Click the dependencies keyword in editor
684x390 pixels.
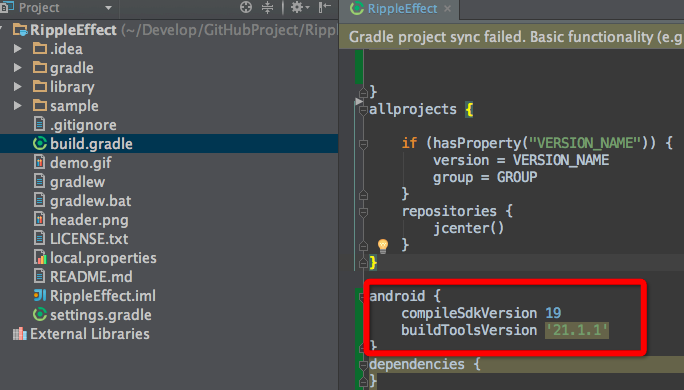click(x=417, y=364)
